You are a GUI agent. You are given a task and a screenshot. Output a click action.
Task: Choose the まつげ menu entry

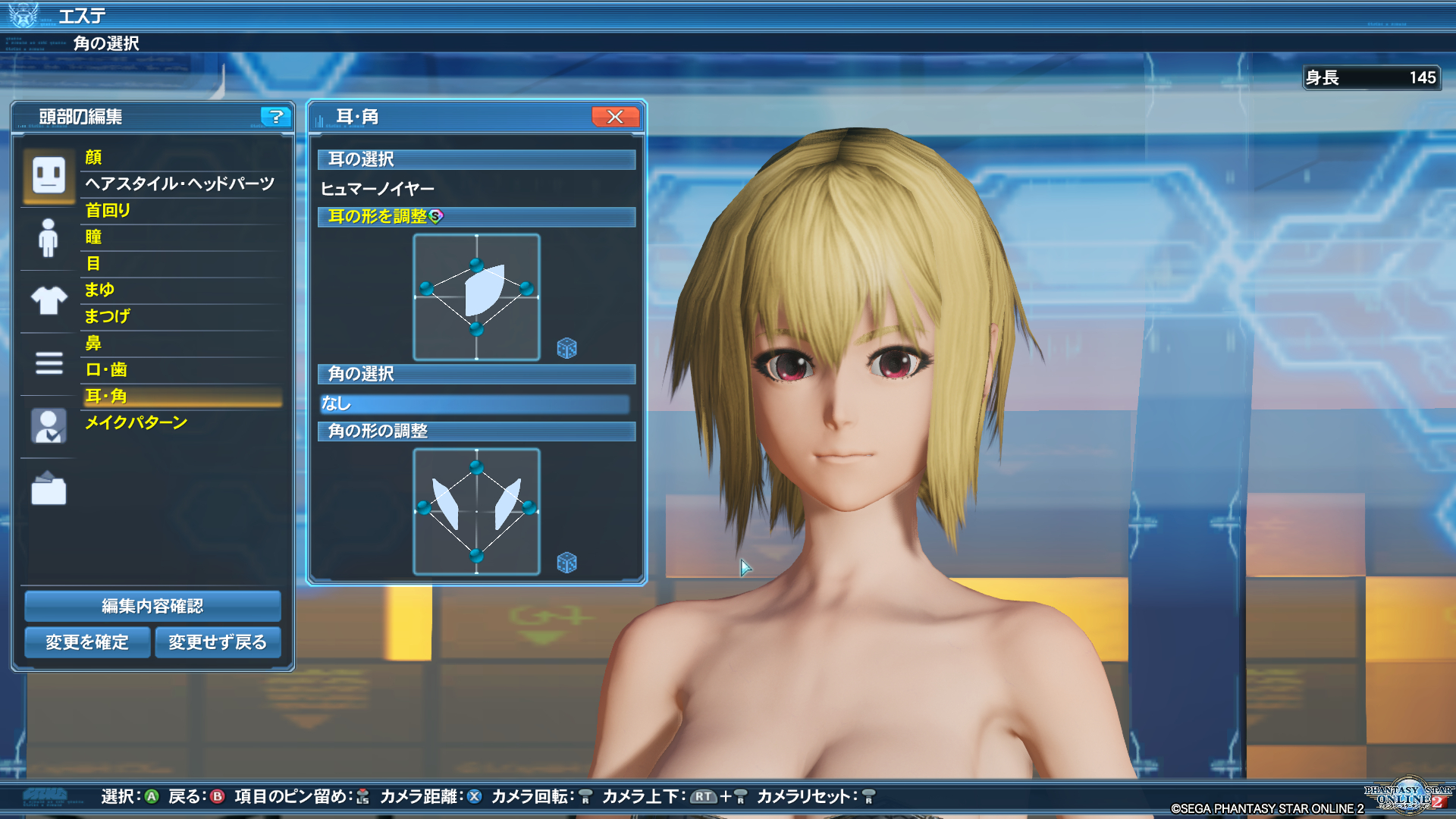tap(108, 316)
